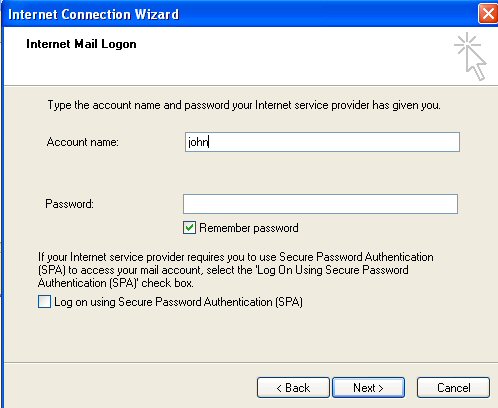Click the Remember password label text
Image resolution: width=498 pixels, height=408 pixels.
249,228
